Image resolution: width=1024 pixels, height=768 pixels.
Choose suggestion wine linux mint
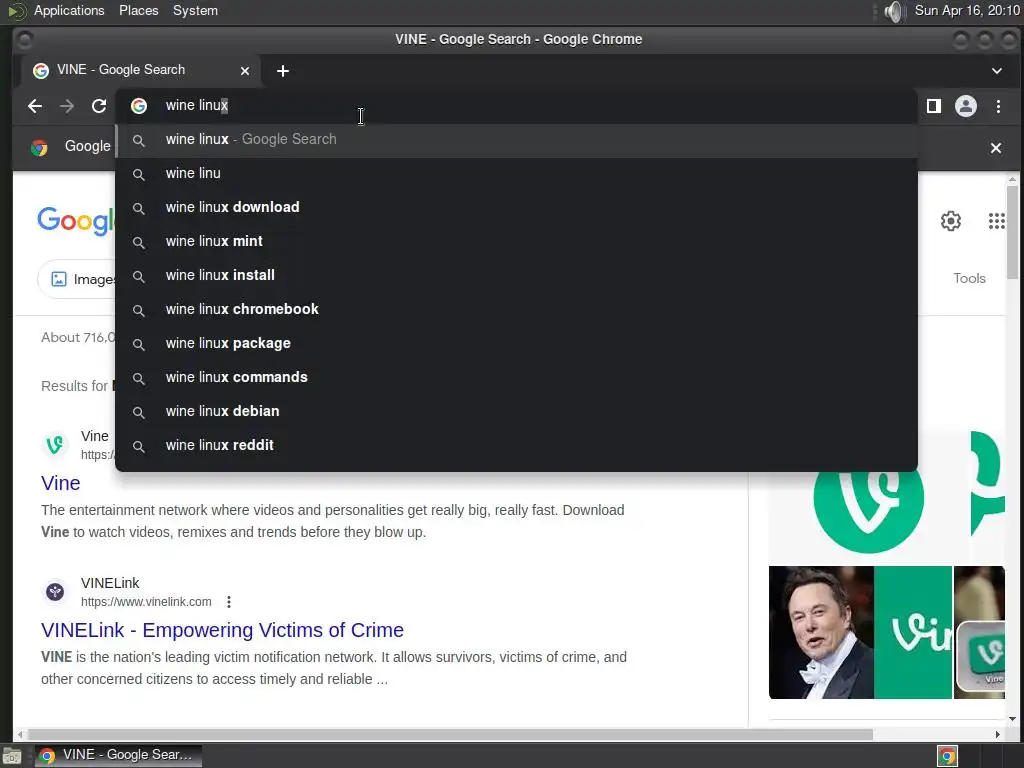(x=516, y=242)
